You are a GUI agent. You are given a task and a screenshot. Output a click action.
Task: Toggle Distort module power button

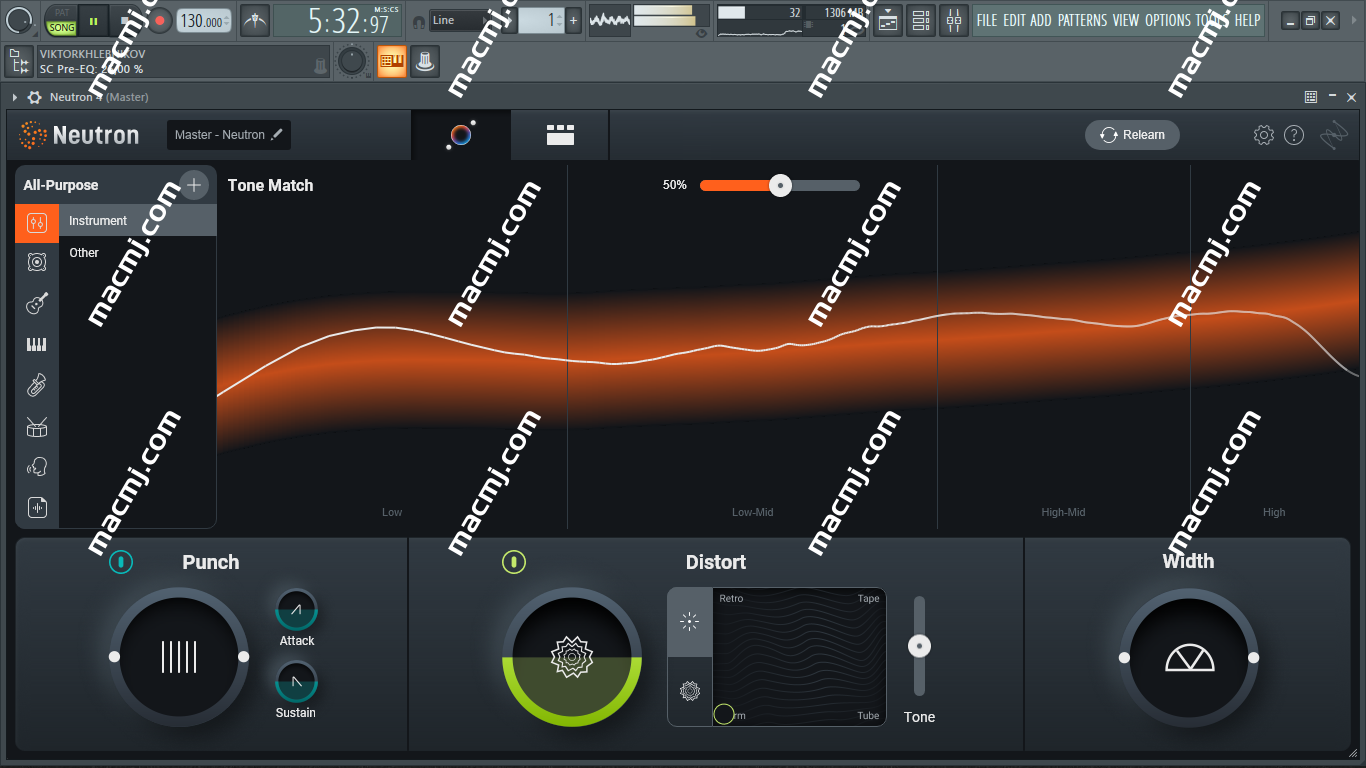coord(513,562)
